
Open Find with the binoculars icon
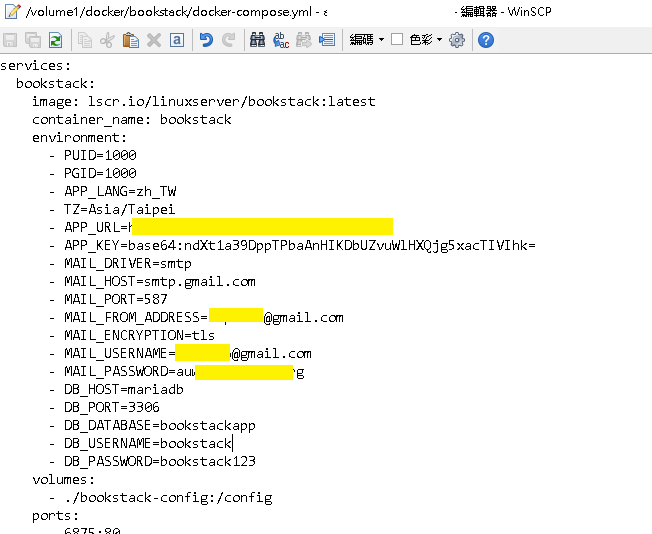click(258, 40)
